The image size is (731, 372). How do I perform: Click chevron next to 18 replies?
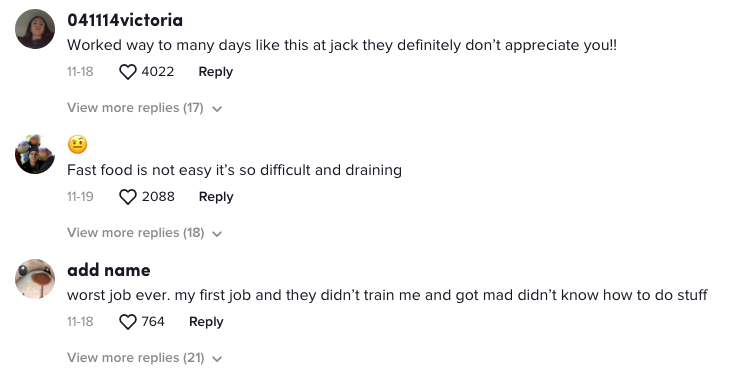coord(217,234)
